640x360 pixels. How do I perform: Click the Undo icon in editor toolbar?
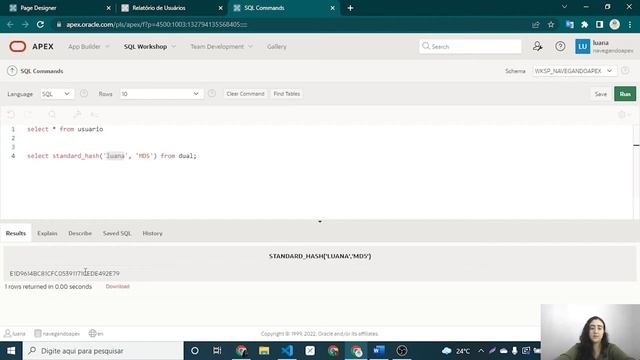(x=11, y=115)
